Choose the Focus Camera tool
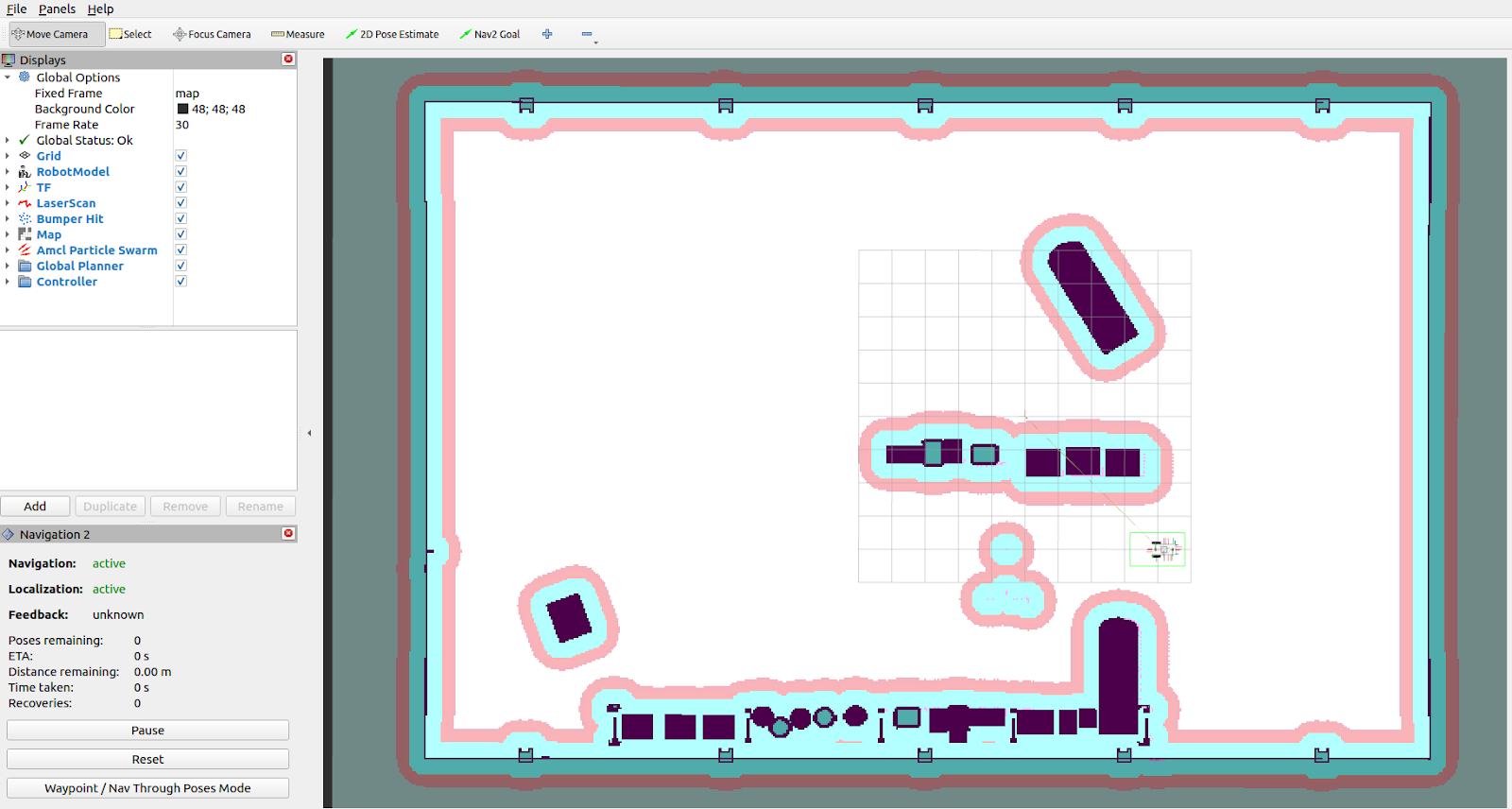 tap(212, 34)
